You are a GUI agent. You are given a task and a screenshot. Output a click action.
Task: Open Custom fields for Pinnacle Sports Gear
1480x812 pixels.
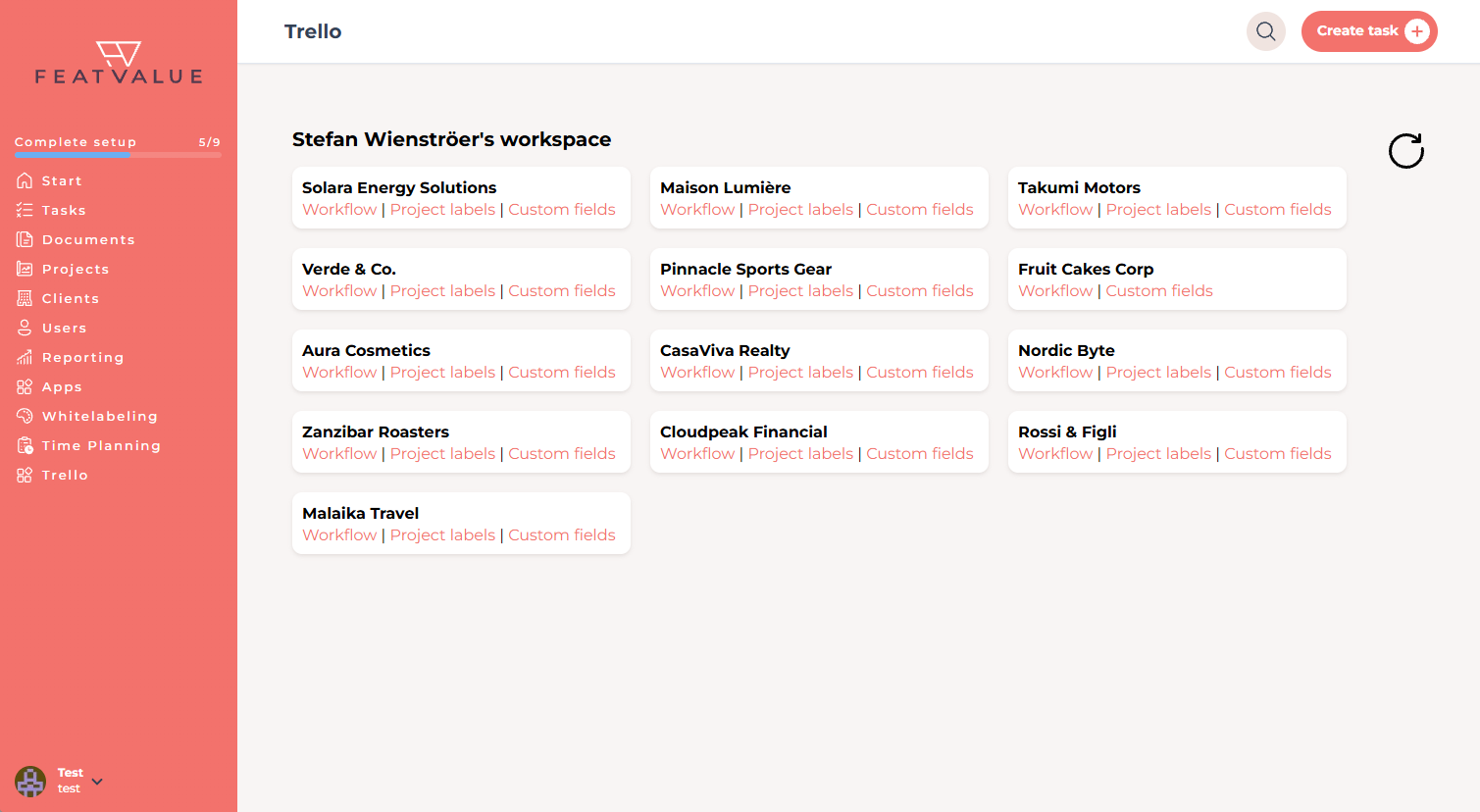coord(920,290)
